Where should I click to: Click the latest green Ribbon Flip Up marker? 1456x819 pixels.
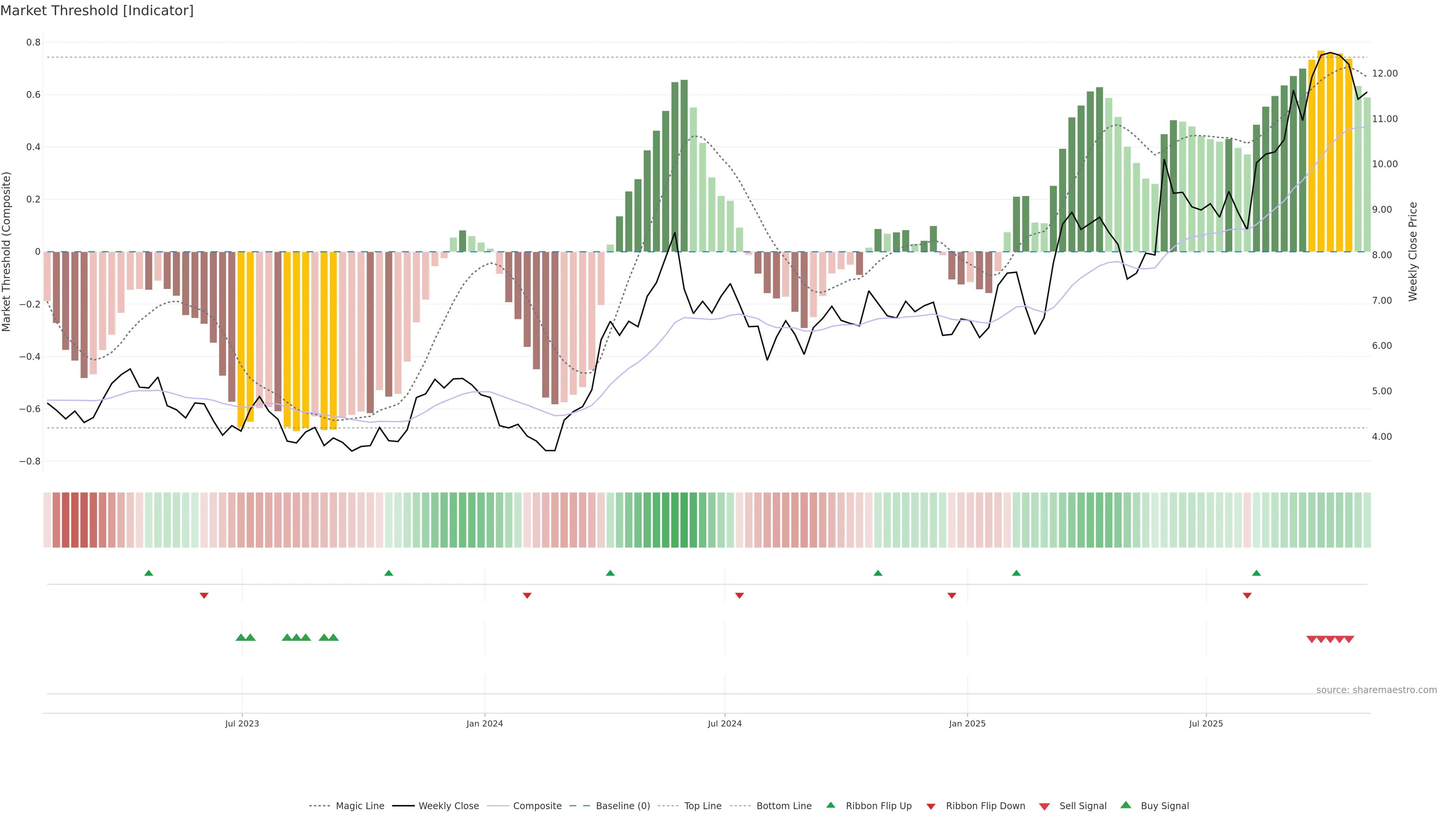(x=1256, y=573)
